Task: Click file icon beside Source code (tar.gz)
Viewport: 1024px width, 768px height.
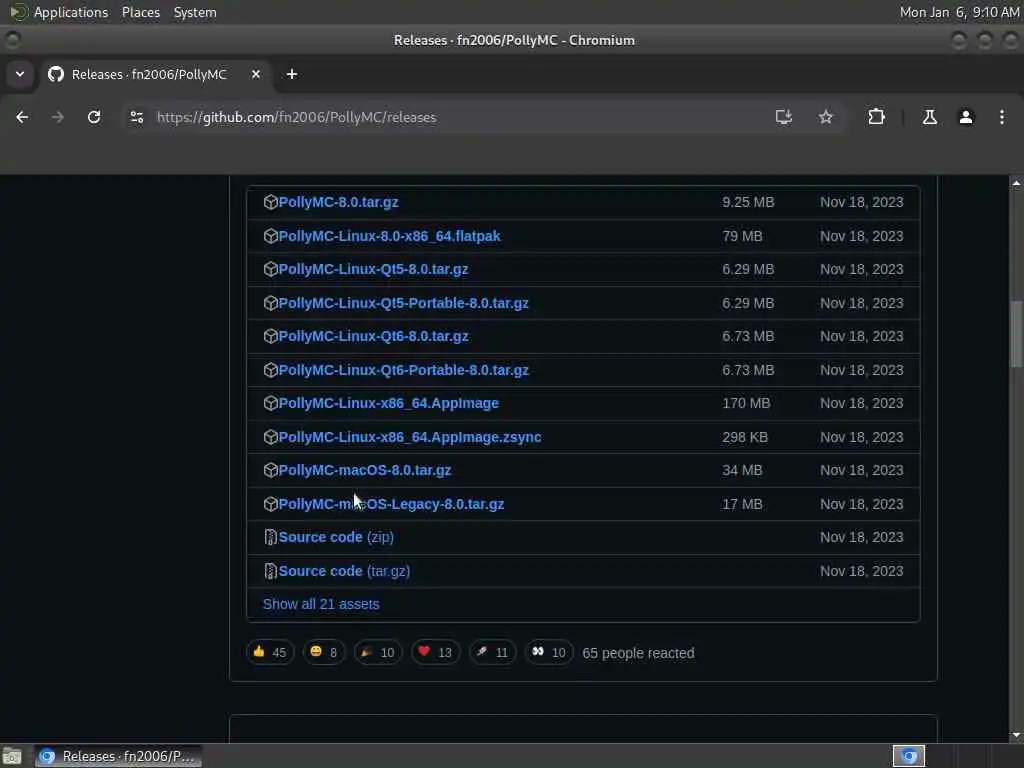Action: pos(270,571)
